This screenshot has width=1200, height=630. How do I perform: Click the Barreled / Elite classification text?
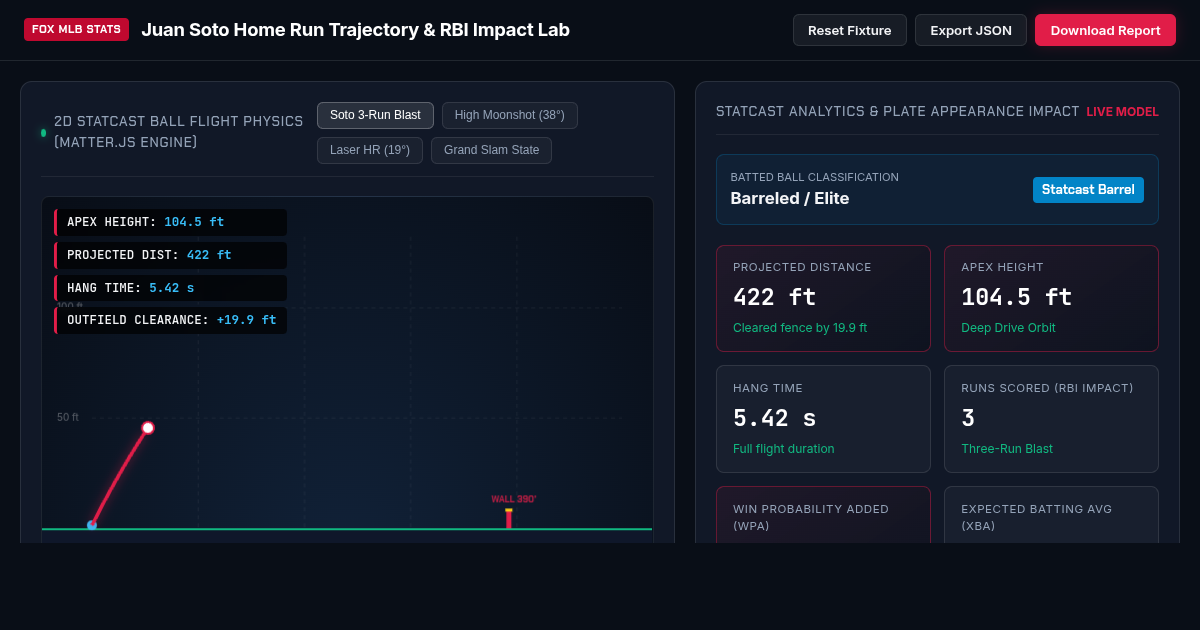(790, 198)
